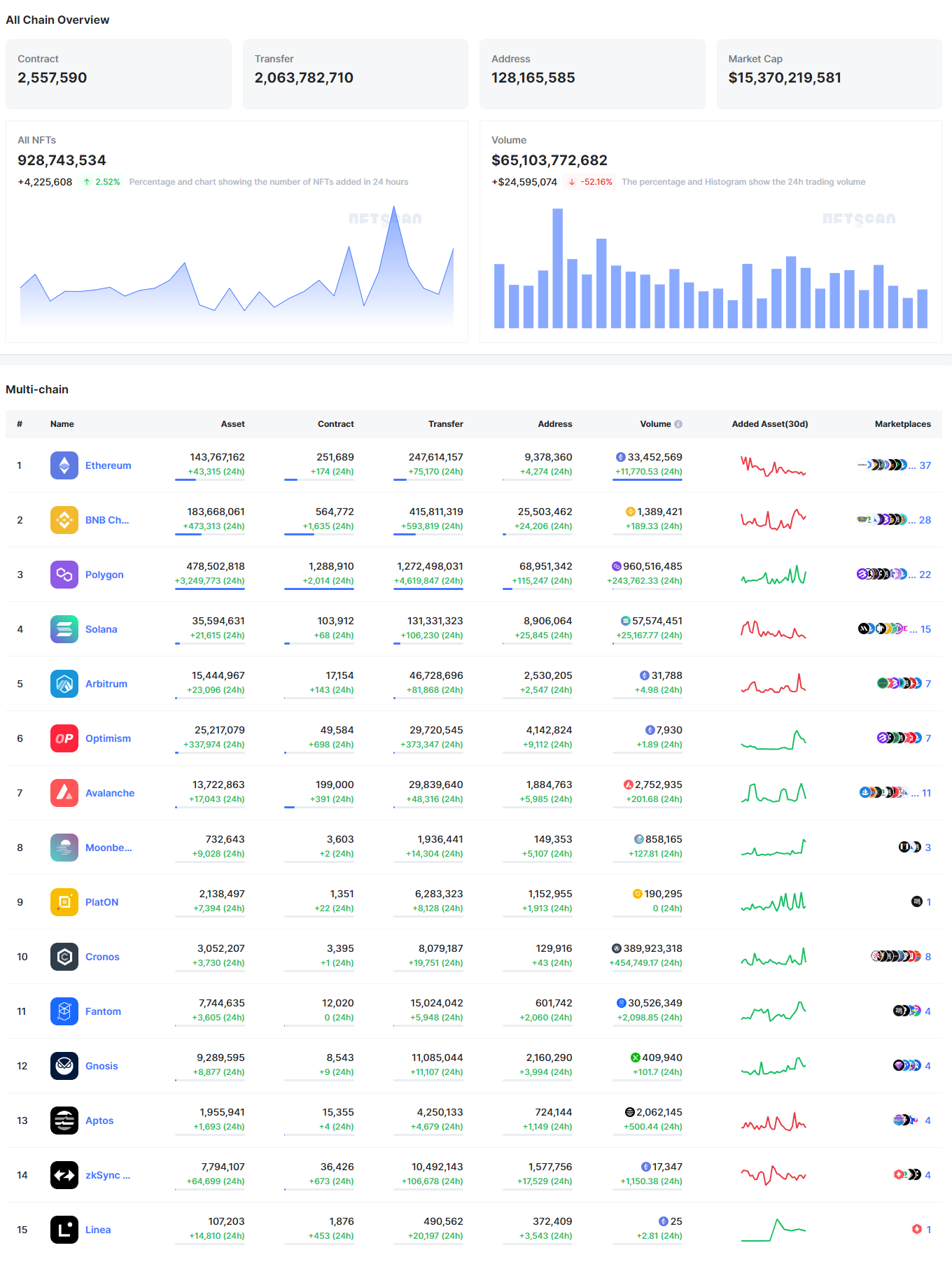Click the Multi-chain section heading
The width and height of the screenshot is (952, 1264).
pos(37,389)
